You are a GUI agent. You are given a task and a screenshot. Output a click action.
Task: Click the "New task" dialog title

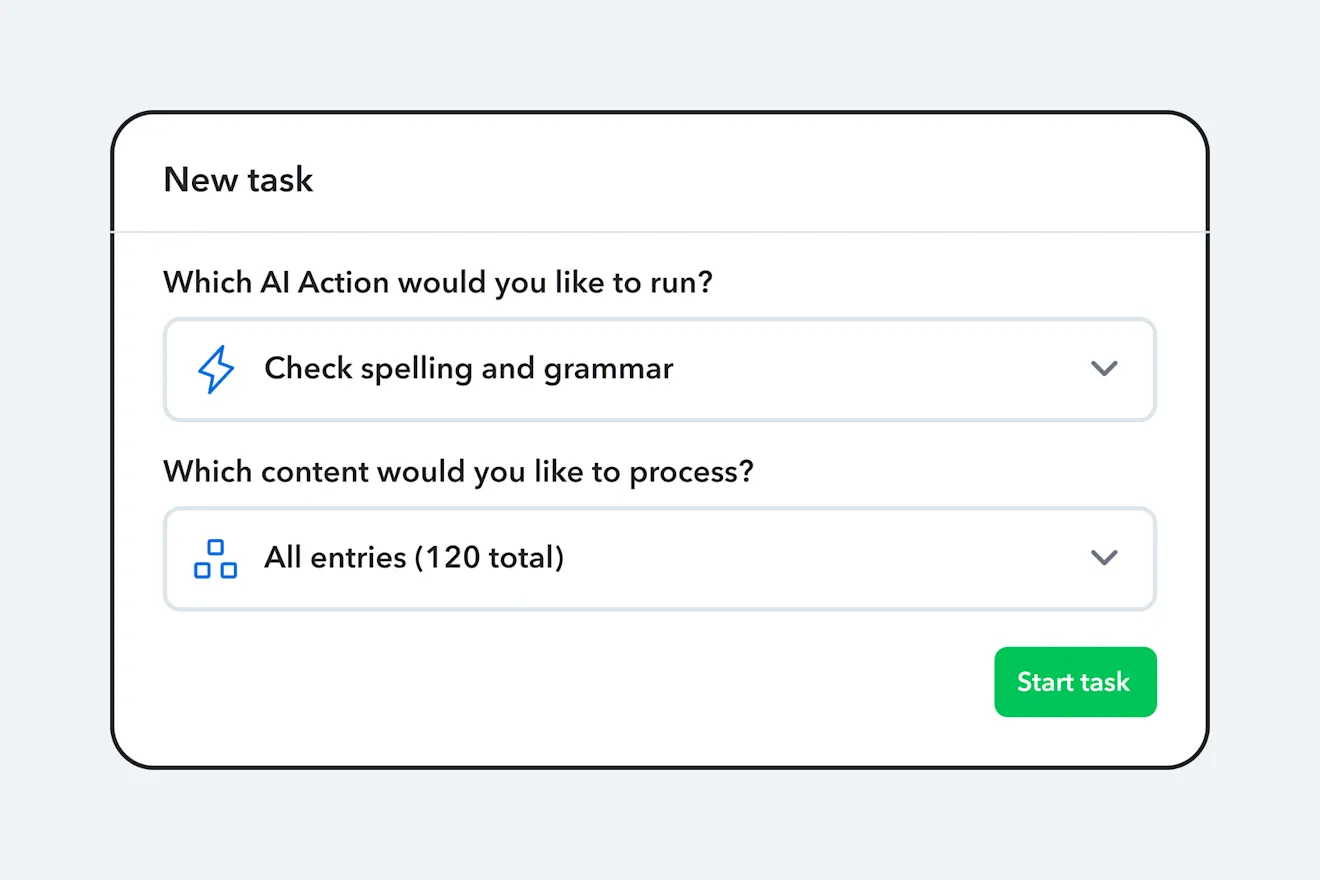238,180
